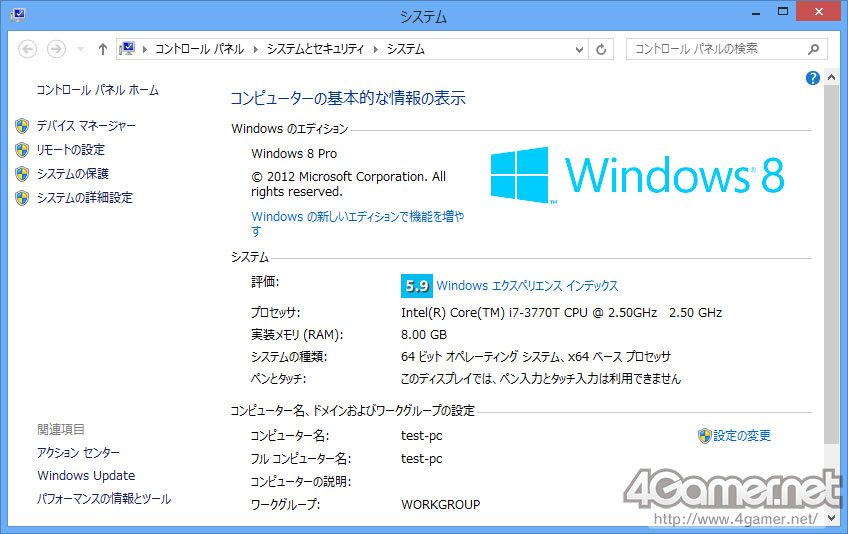Image resolution: width=848 pixels, height=534 pixels.
Task: Open Windows エクスペリエンス インデックス link
Action: coord(527,286)
